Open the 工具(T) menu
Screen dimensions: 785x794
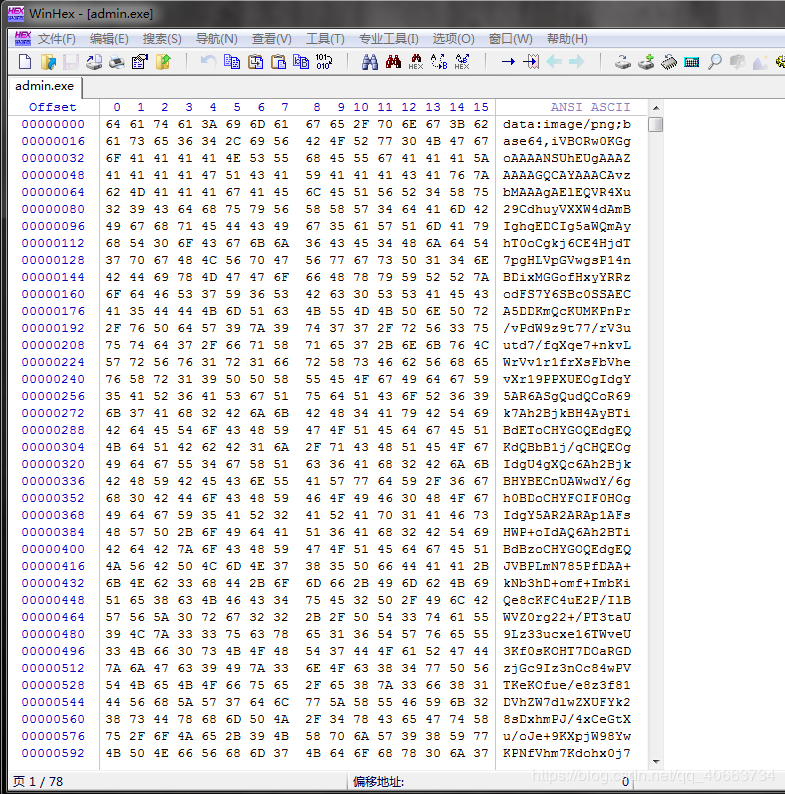tap(325, 39)
